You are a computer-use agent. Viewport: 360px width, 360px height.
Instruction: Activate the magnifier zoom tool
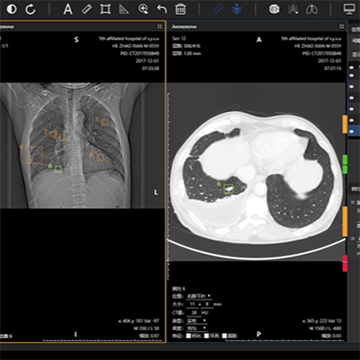(x=143, y=9)
